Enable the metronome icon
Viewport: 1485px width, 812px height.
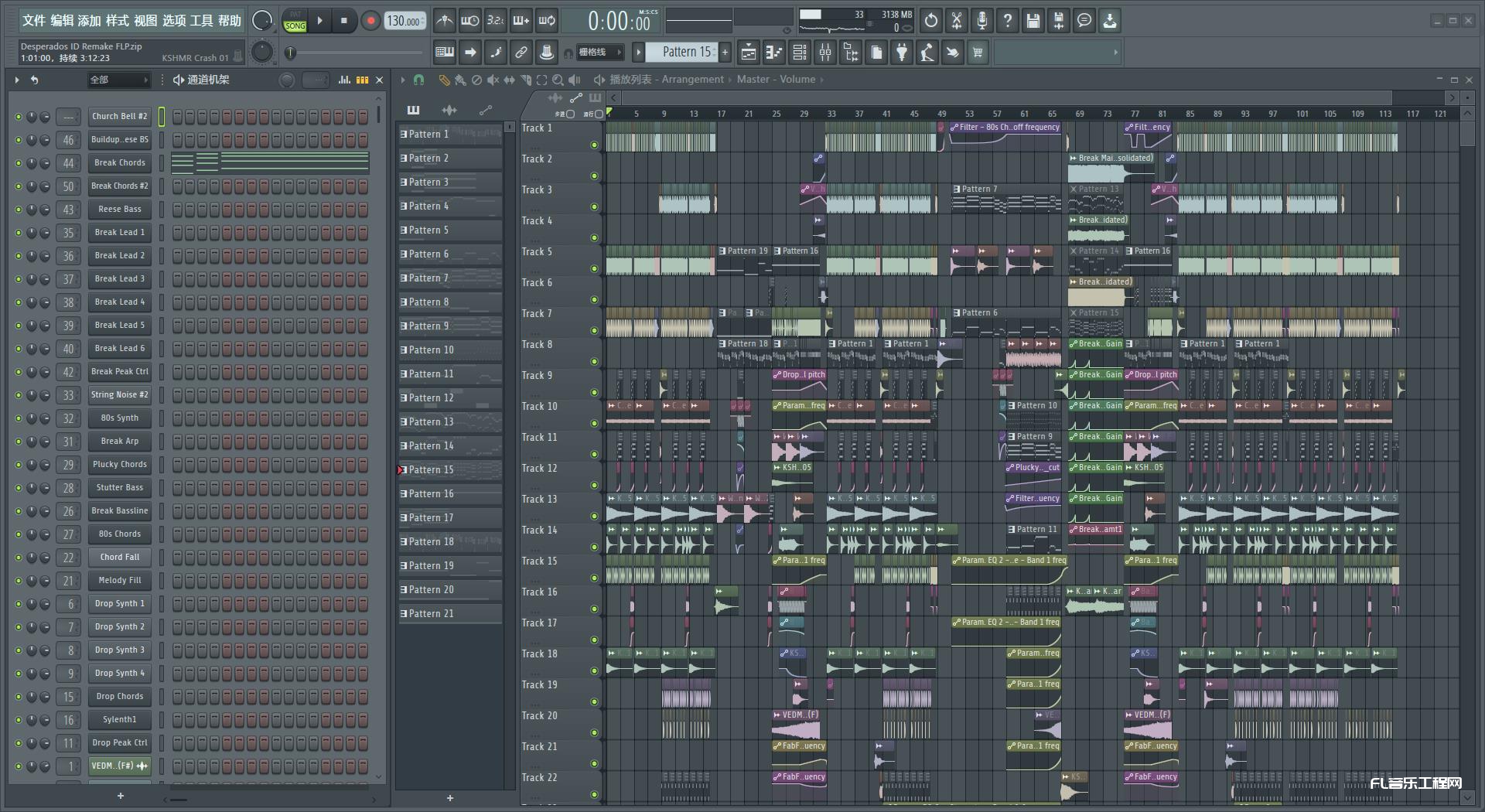pos(444,21)
